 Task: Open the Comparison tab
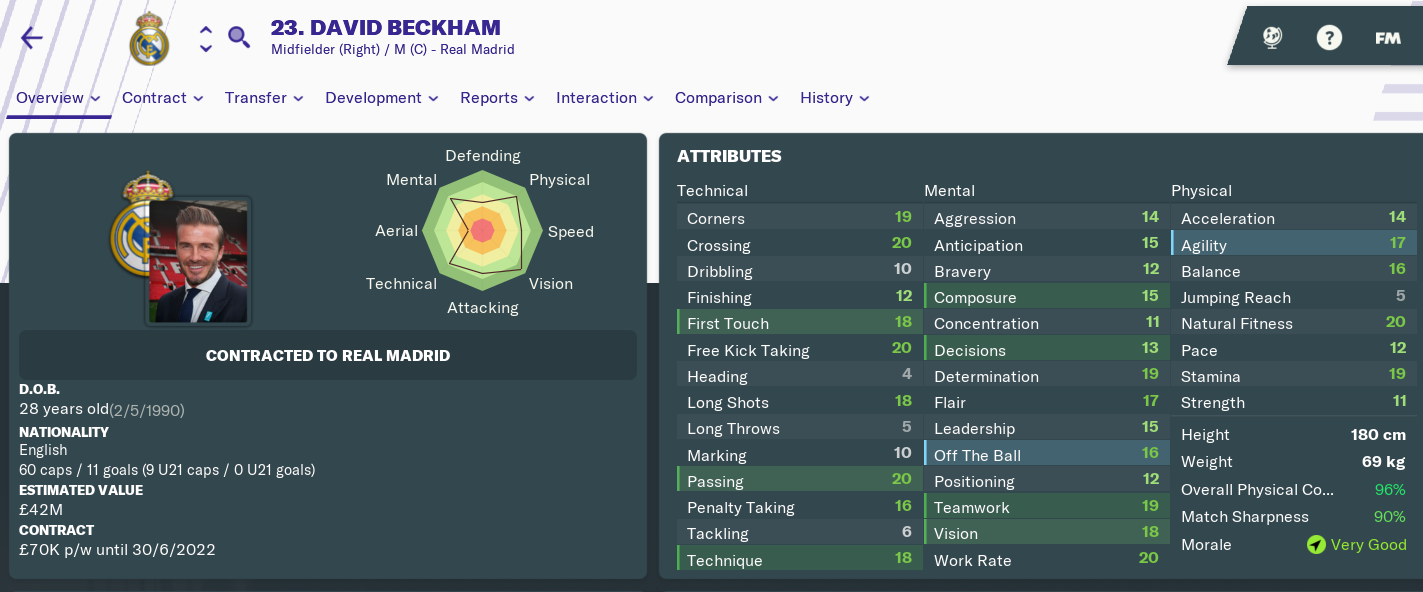pos(727,98)
